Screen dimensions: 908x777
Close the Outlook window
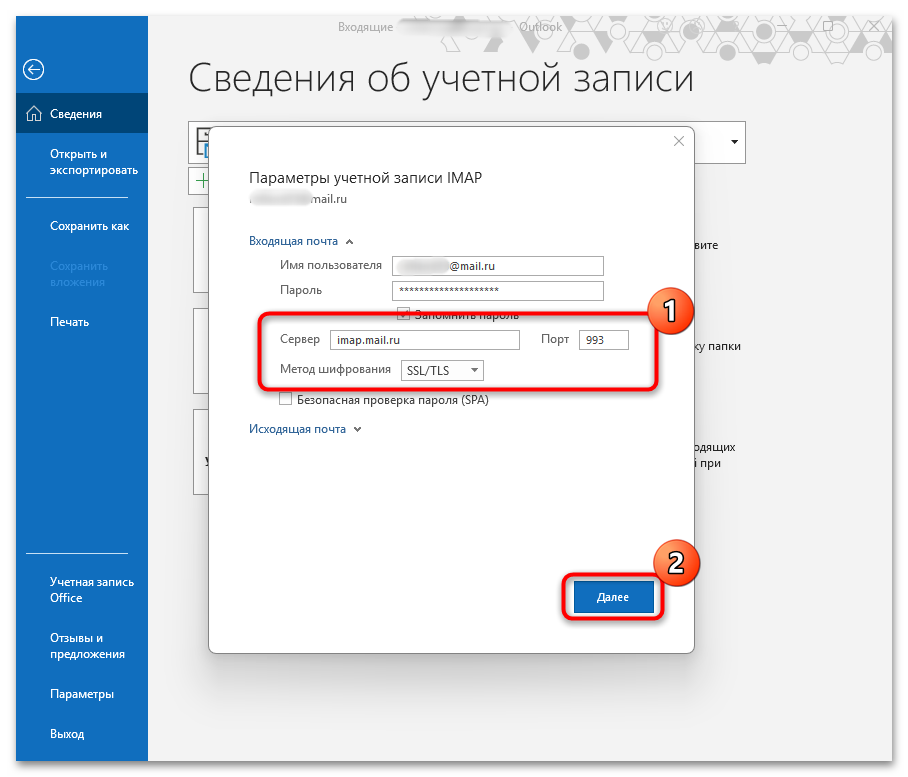pyautogui.click(x=874, y=27)
